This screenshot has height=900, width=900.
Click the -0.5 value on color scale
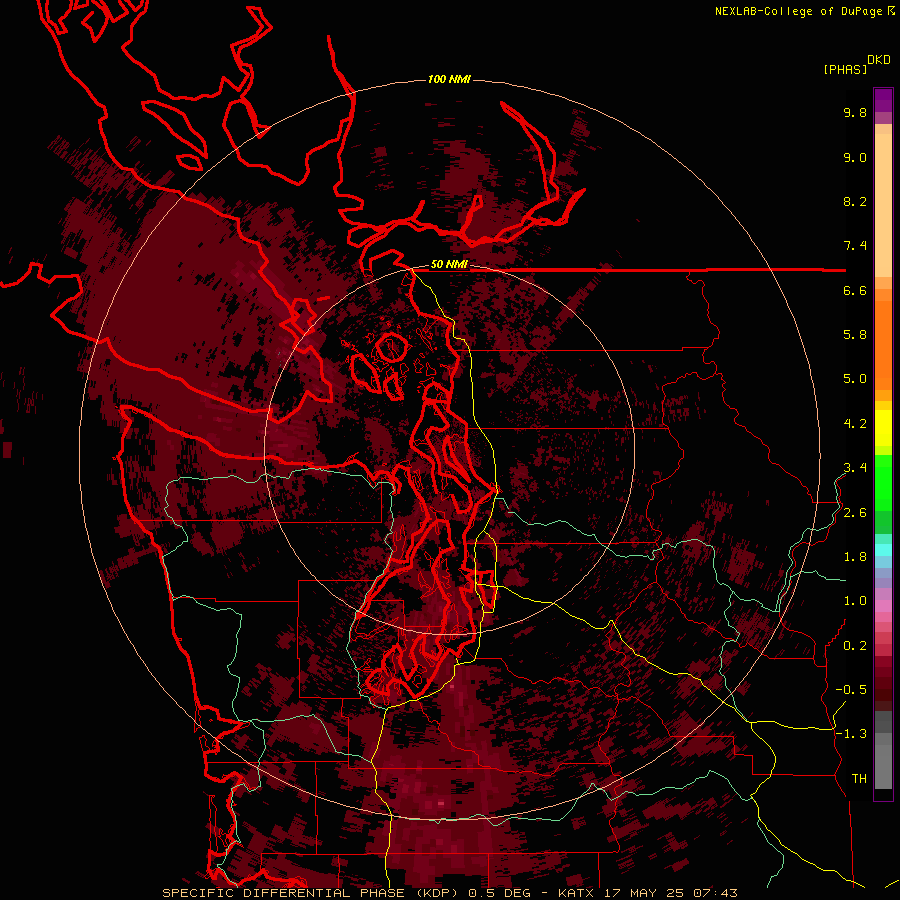[851, 690]
